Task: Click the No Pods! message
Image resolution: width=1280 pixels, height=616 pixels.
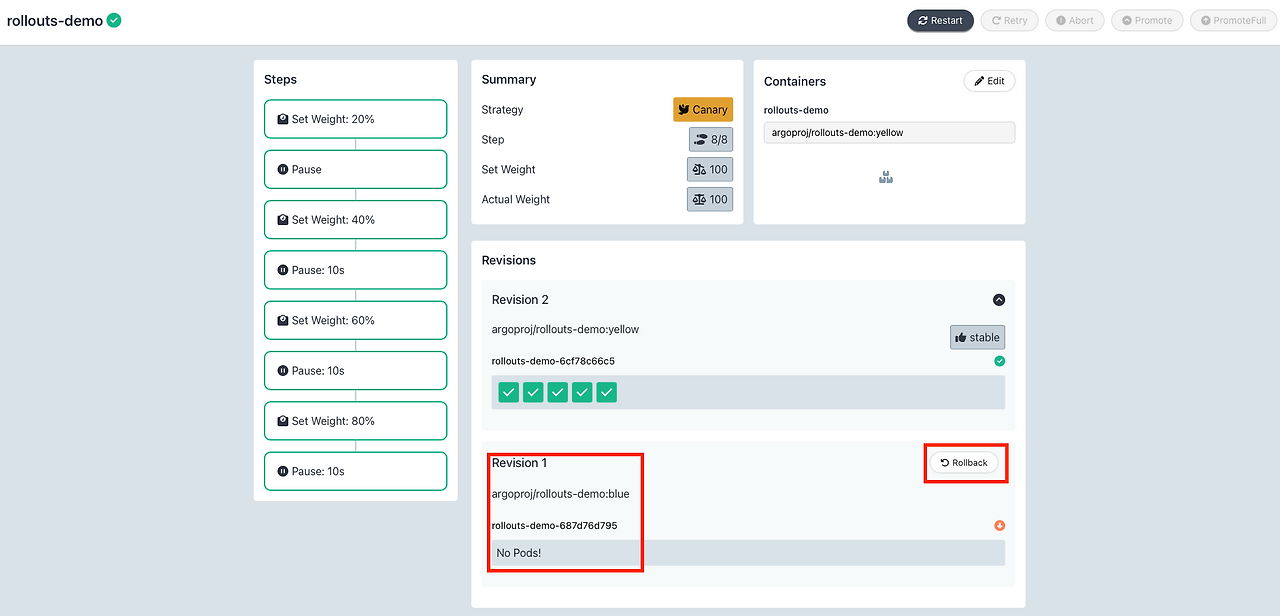Action: coord(519,553)
